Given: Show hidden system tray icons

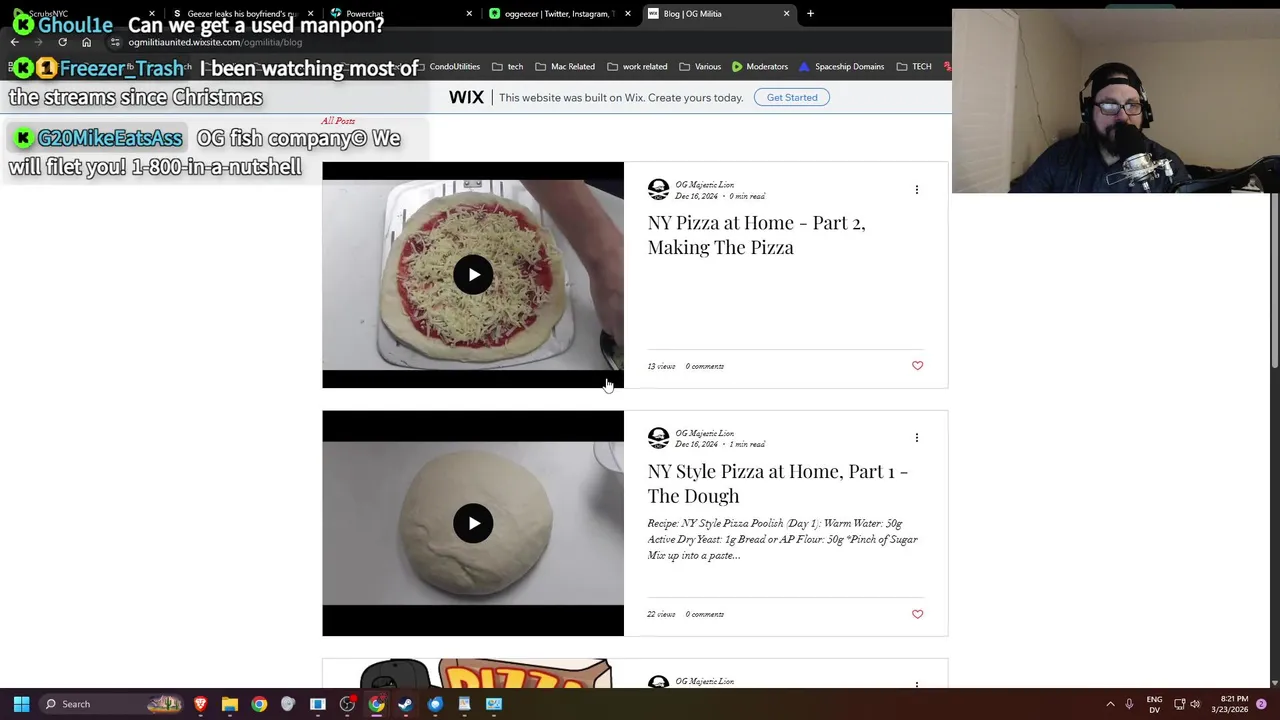Looking at the screenshot, I should [x=1110, y=704].
